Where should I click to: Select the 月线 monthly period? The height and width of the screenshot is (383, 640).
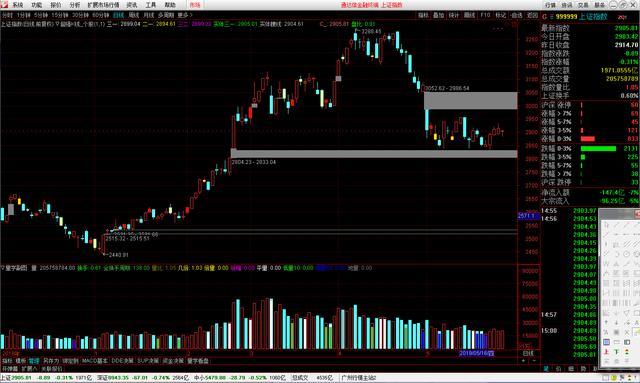149,15
